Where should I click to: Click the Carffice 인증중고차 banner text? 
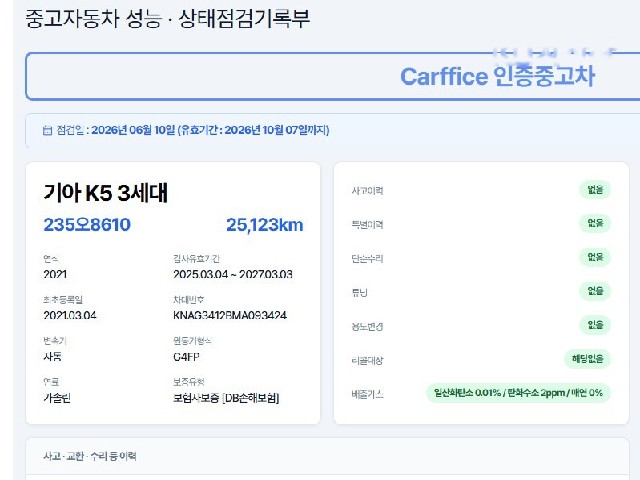click(497, 76)
